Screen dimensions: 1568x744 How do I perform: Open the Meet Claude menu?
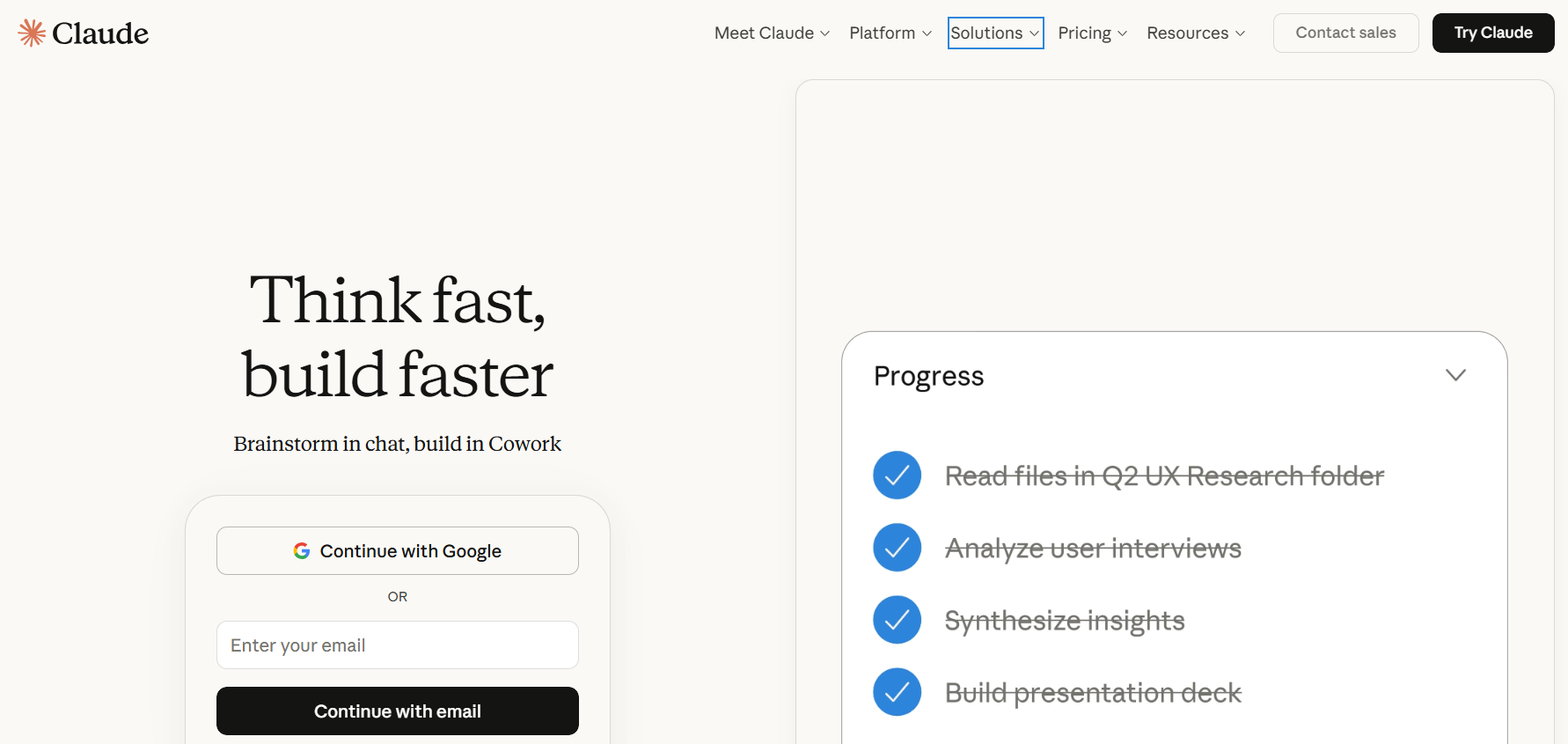point(772,33)
